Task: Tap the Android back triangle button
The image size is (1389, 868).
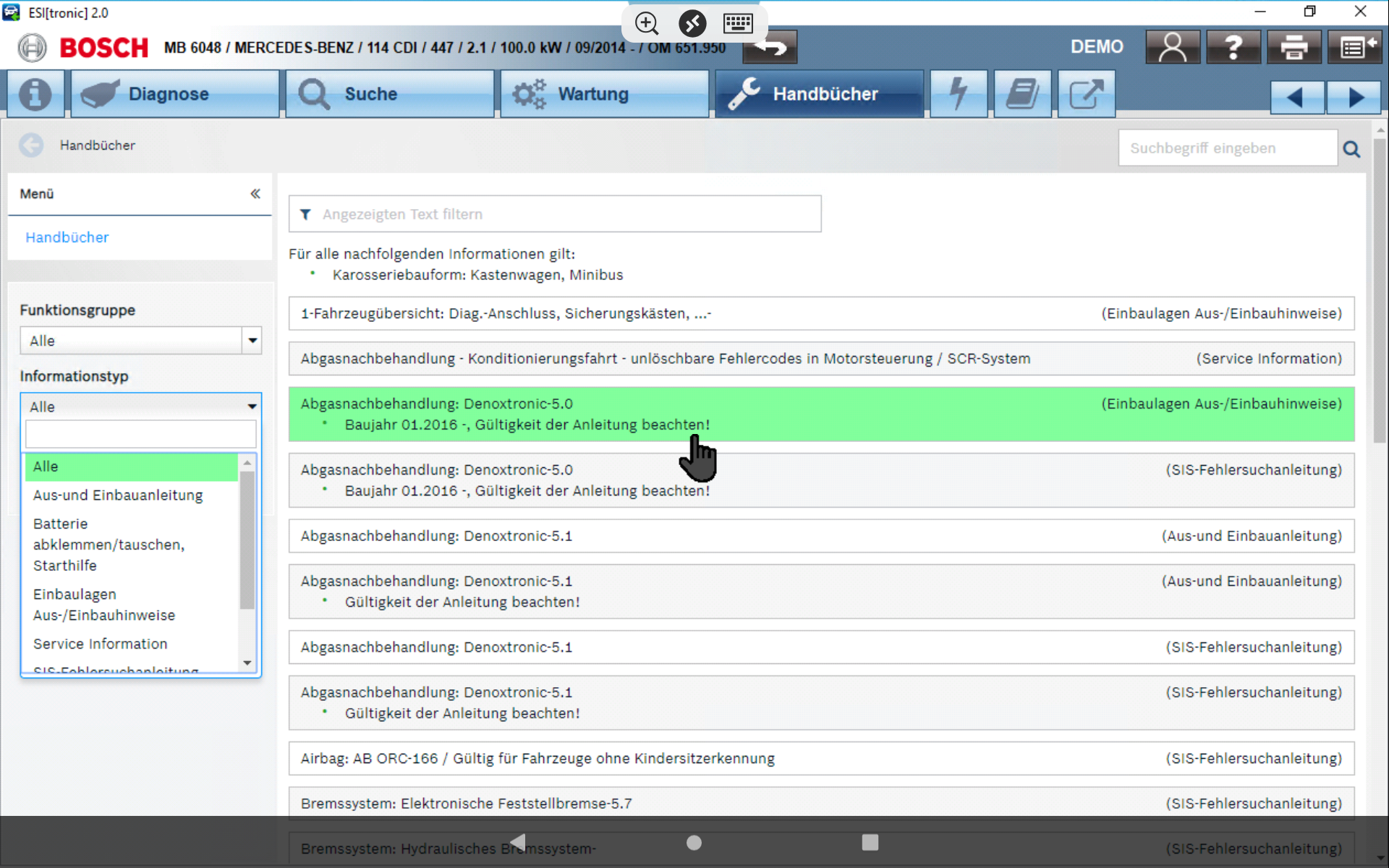Action: (x=517, y=843)
